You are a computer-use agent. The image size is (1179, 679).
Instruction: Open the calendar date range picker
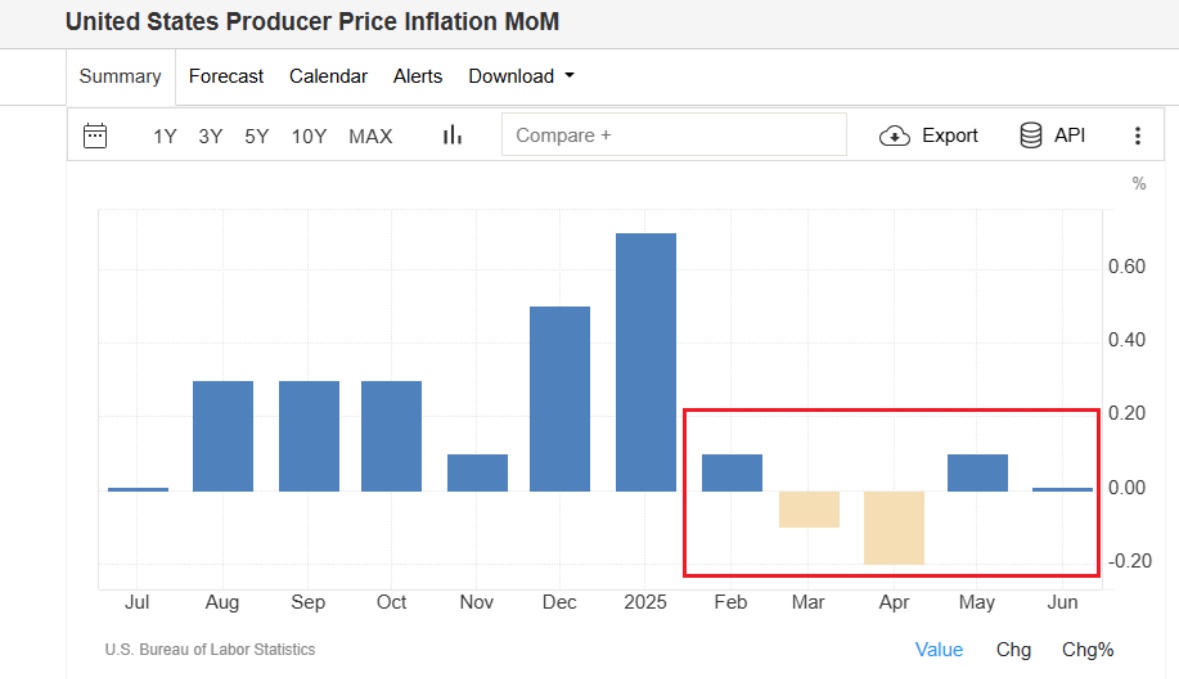pos(95,135)
